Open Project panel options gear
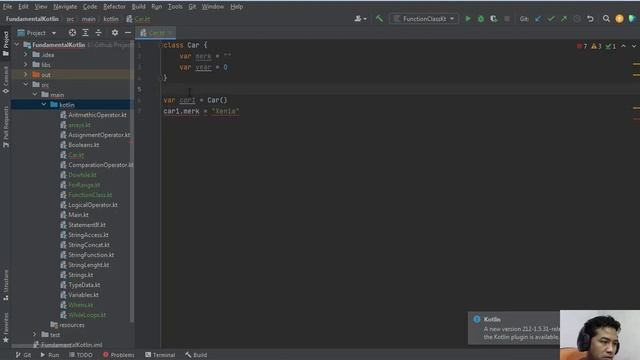 coord(115,33)
